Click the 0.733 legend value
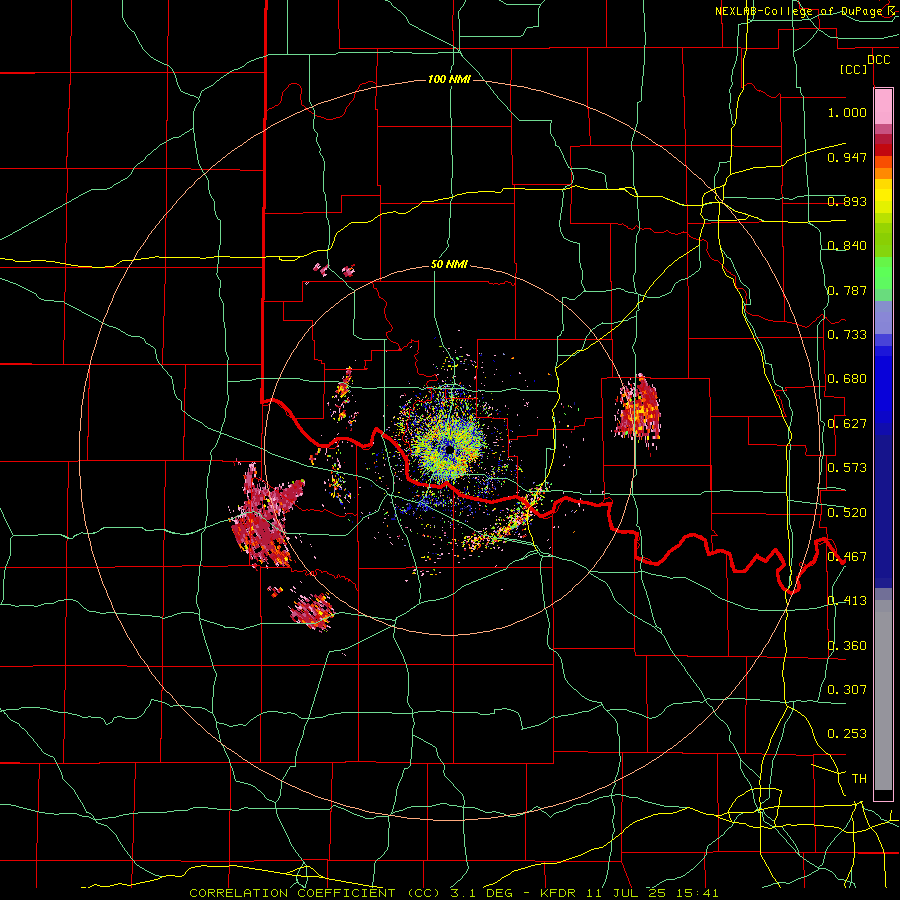Image resolution: width=900 pixels, height=900 pixels. (847, 335)
